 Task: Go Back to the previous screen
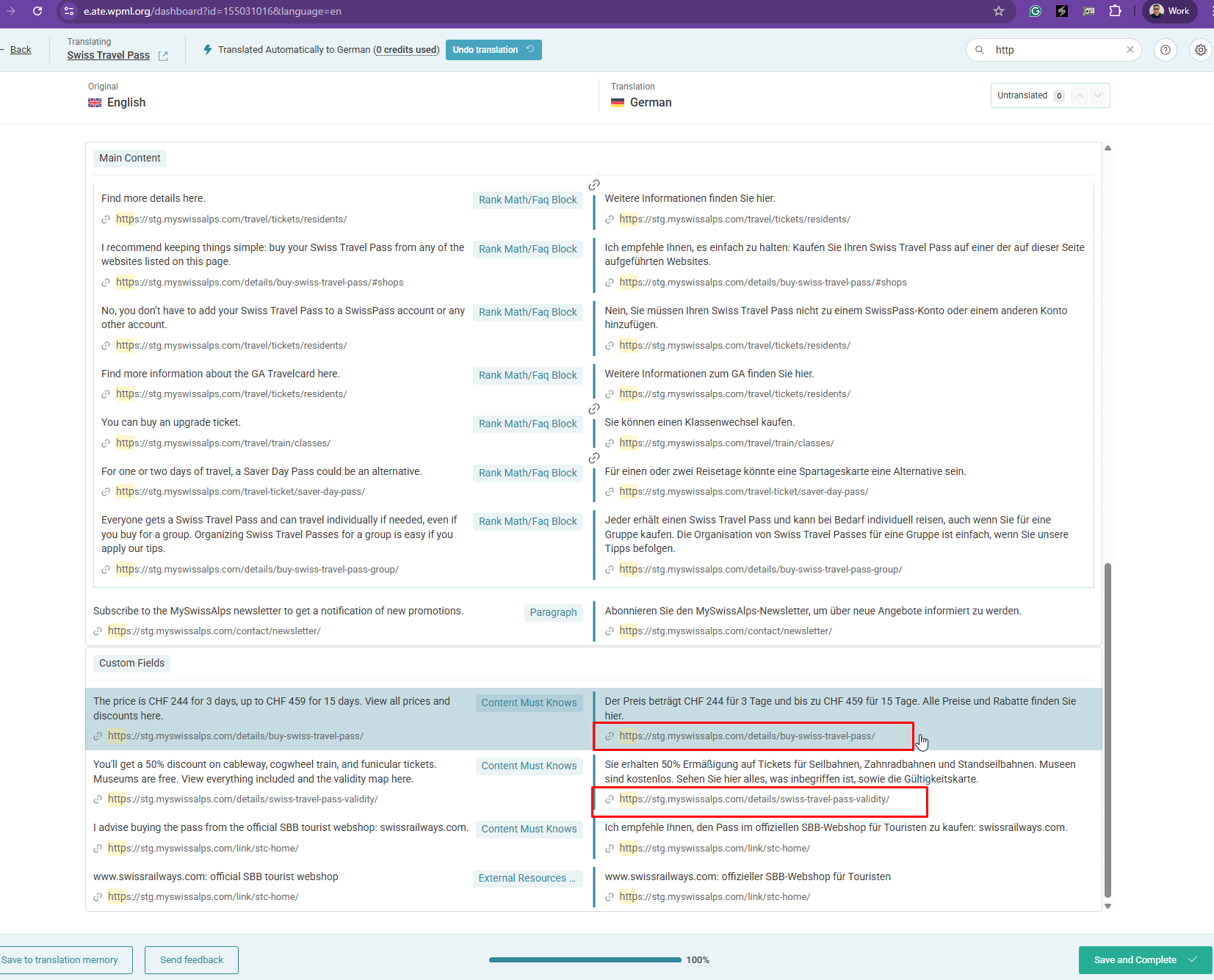(x=21, y=50)
